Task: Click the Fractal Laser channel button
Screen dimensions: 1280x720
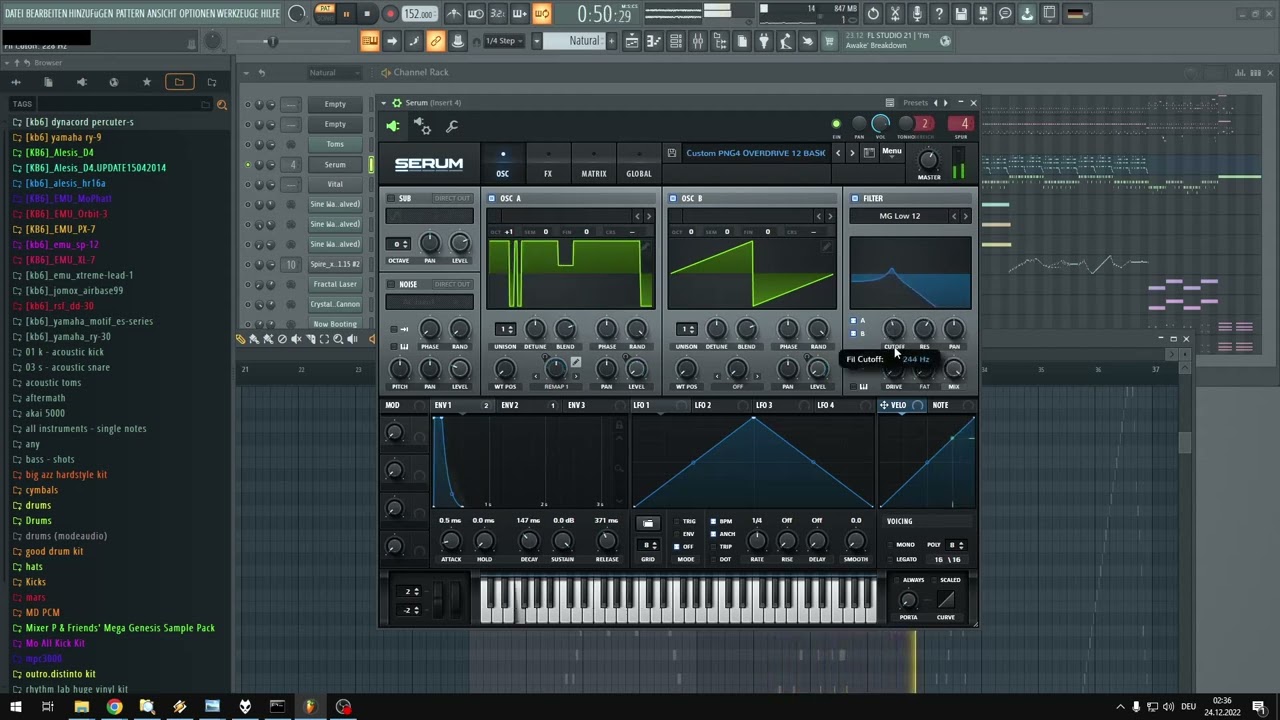Action: point(335,284)
